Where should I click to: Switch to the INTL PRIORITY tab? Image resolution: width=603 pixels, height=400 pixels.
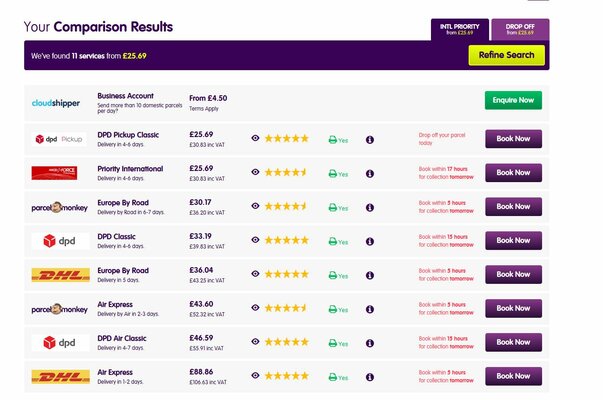click(460, 28)
